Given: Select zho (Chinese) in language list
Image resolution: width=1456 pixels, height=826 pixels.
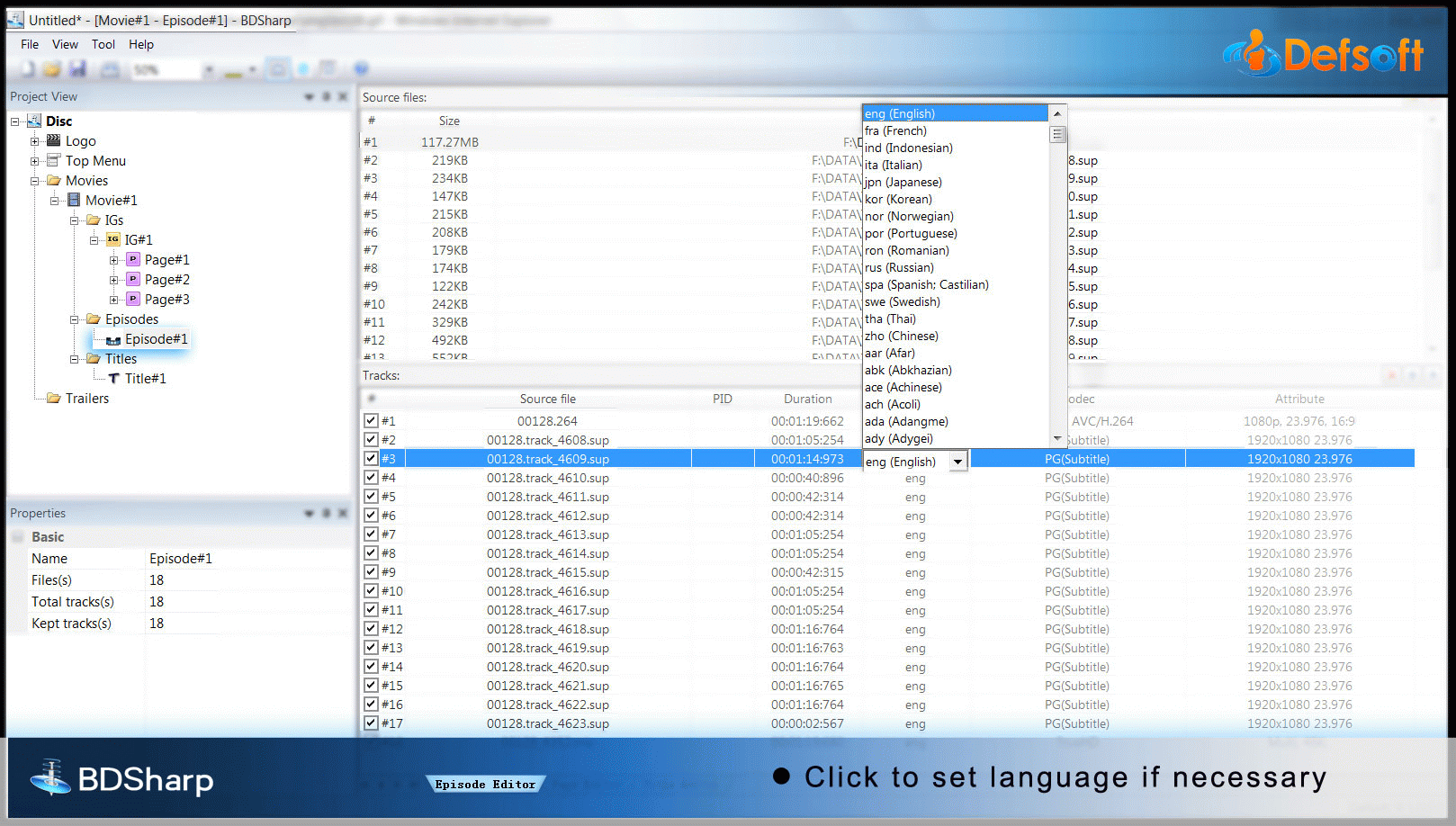Looking at the screenshot, I should [x=956, y=336].
